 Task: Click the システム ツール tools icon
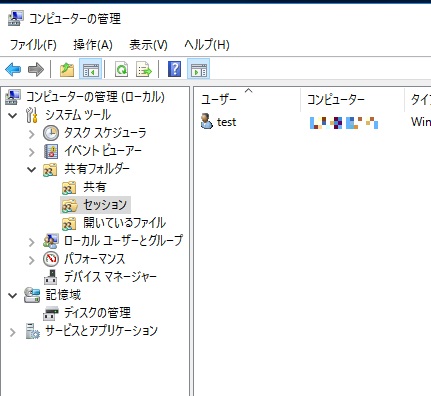pyautogui.click(x=32, y=115)
